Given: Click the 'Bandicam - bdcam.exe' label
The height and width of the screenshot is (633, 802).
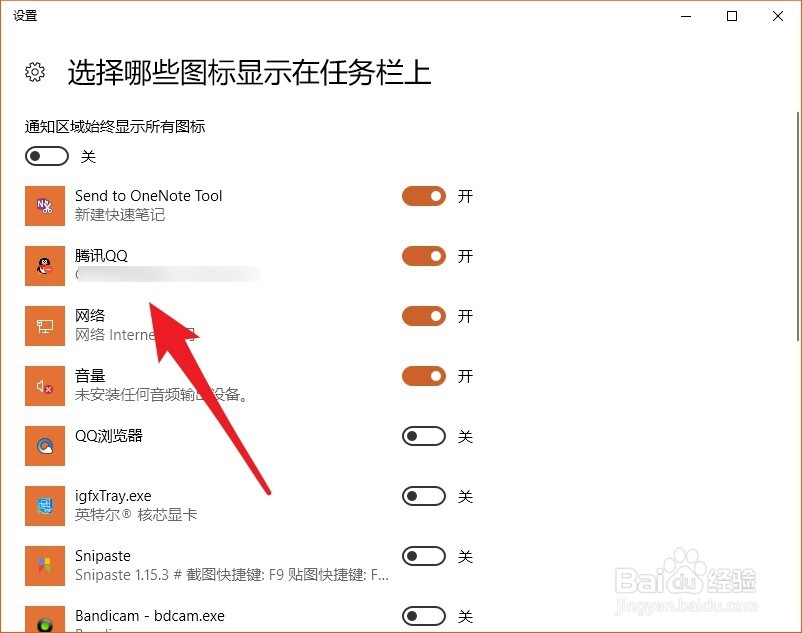Looking at the screenshot, I should (x=150, y=616).
